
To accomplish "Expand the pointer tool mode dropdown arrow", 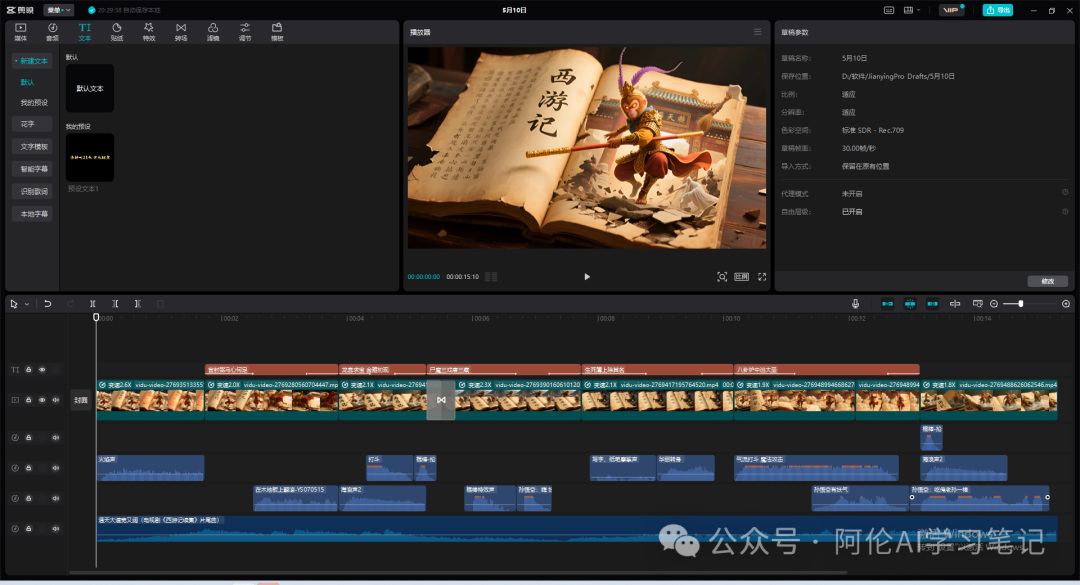I will click(x=27, y=304).
